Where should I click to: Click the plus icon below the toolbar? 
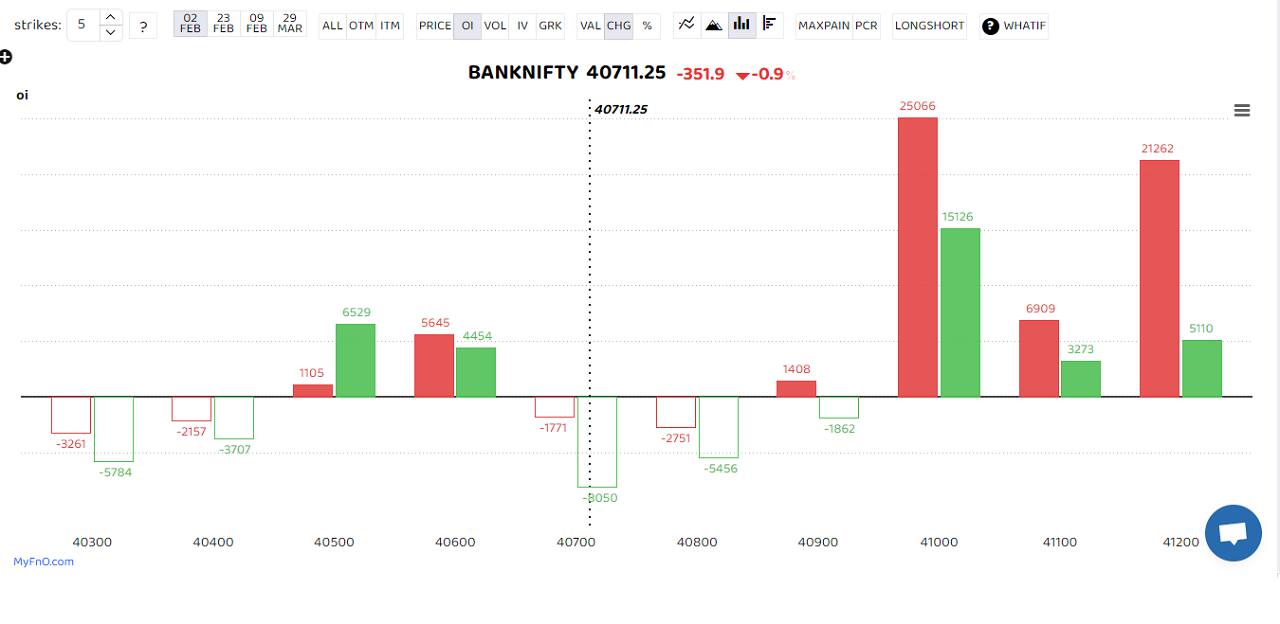click(x=7, y=57)
